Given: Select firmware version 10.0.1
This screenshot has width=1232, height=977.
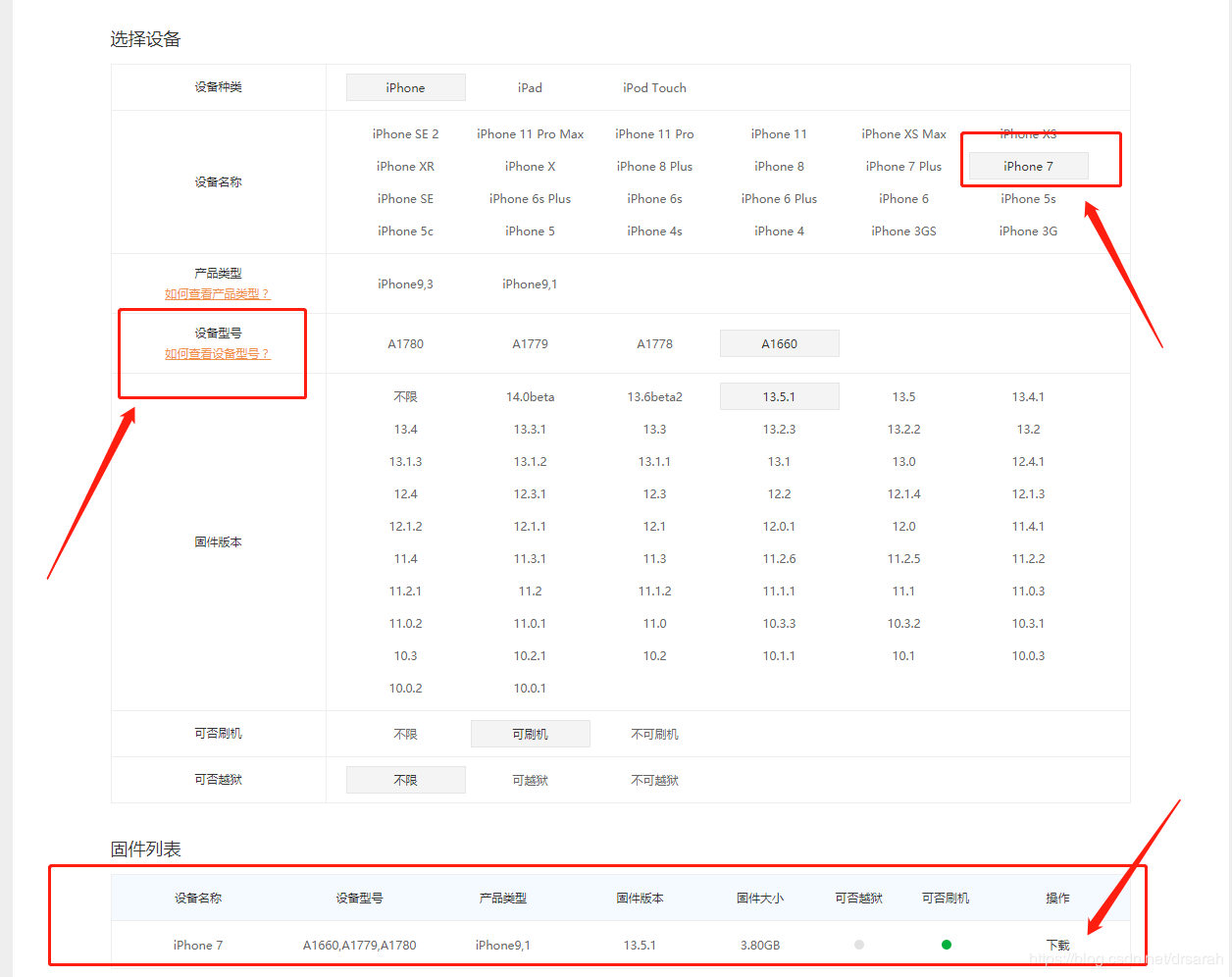Looking at the screenshot, I should coord(530,689).
